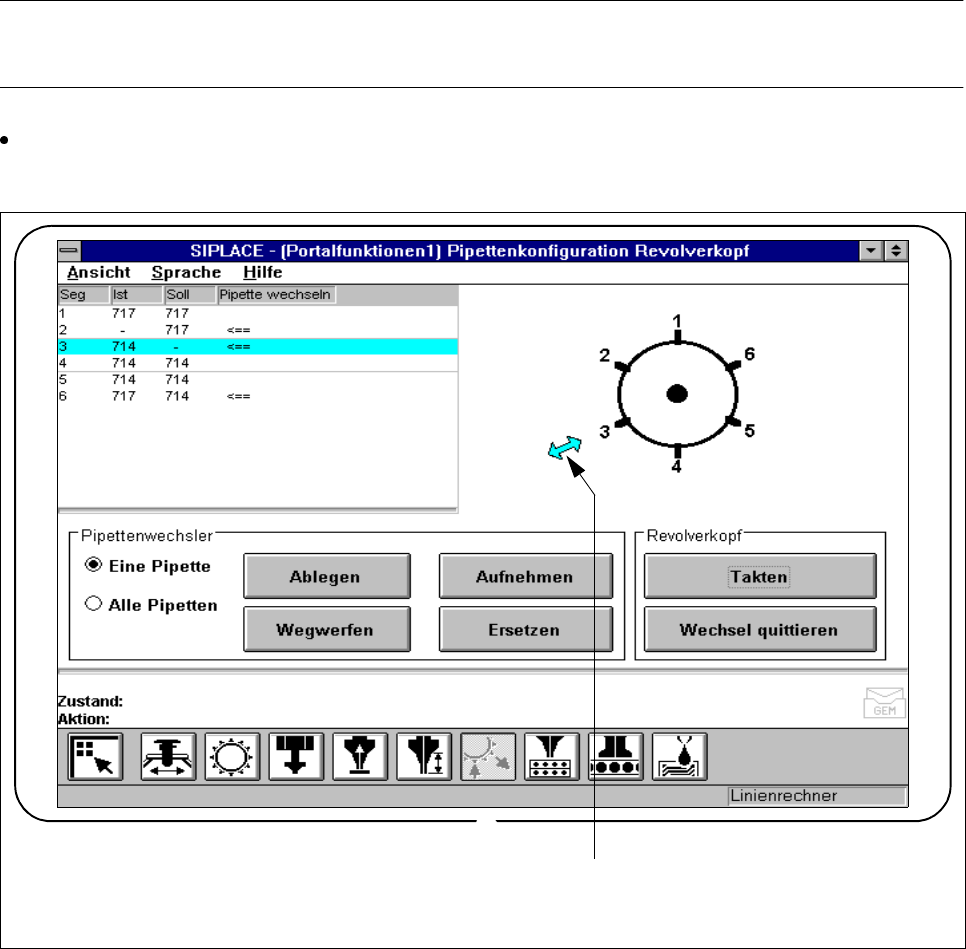
Task: Select segment row 4 with 714 714
Action: coord(258,363)
